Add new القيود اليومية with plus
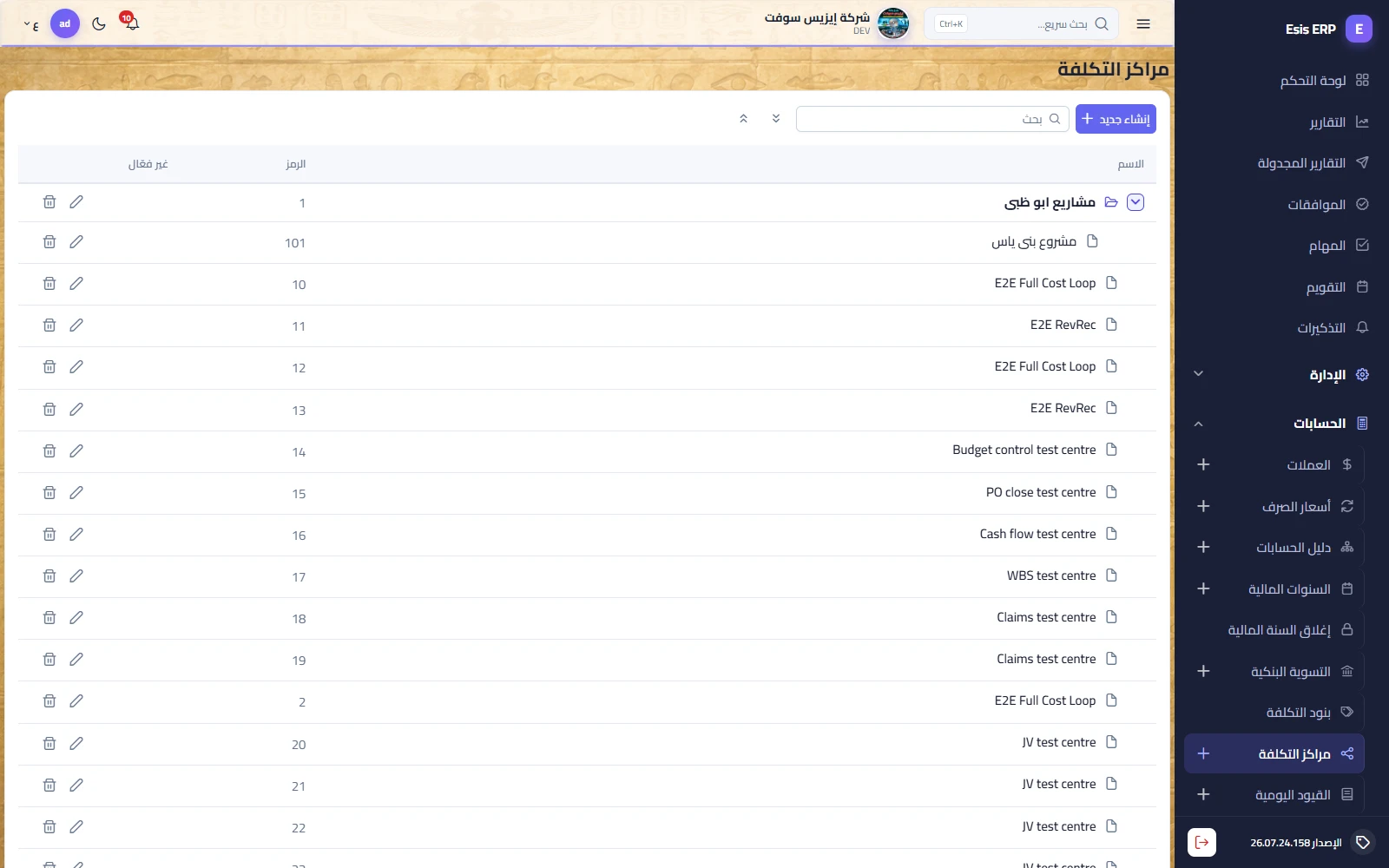The height and width of the screenshot is (868, 1389). pyautogui.click(x=1203, y=794)
